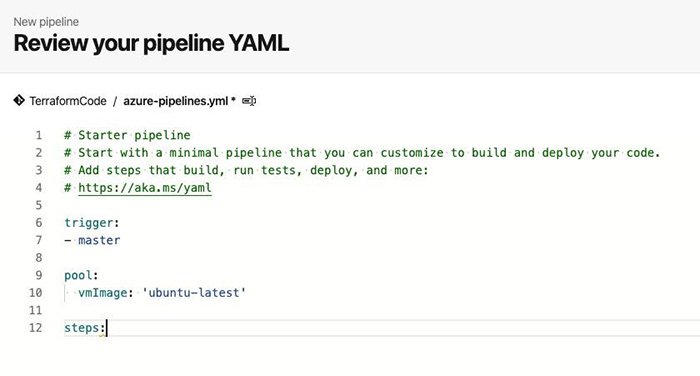Click the vmImage key in the editor
Screen dimensions: 700x376
[103, 293]
